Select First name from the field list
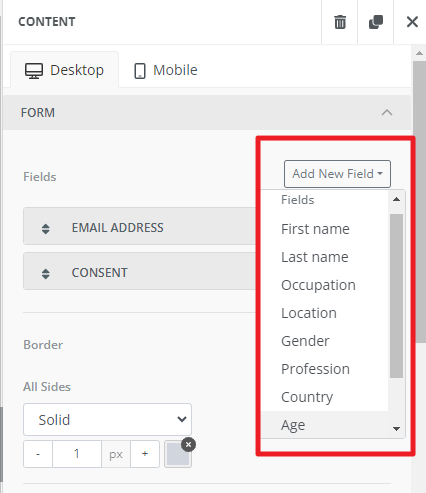 click(315, 229)
